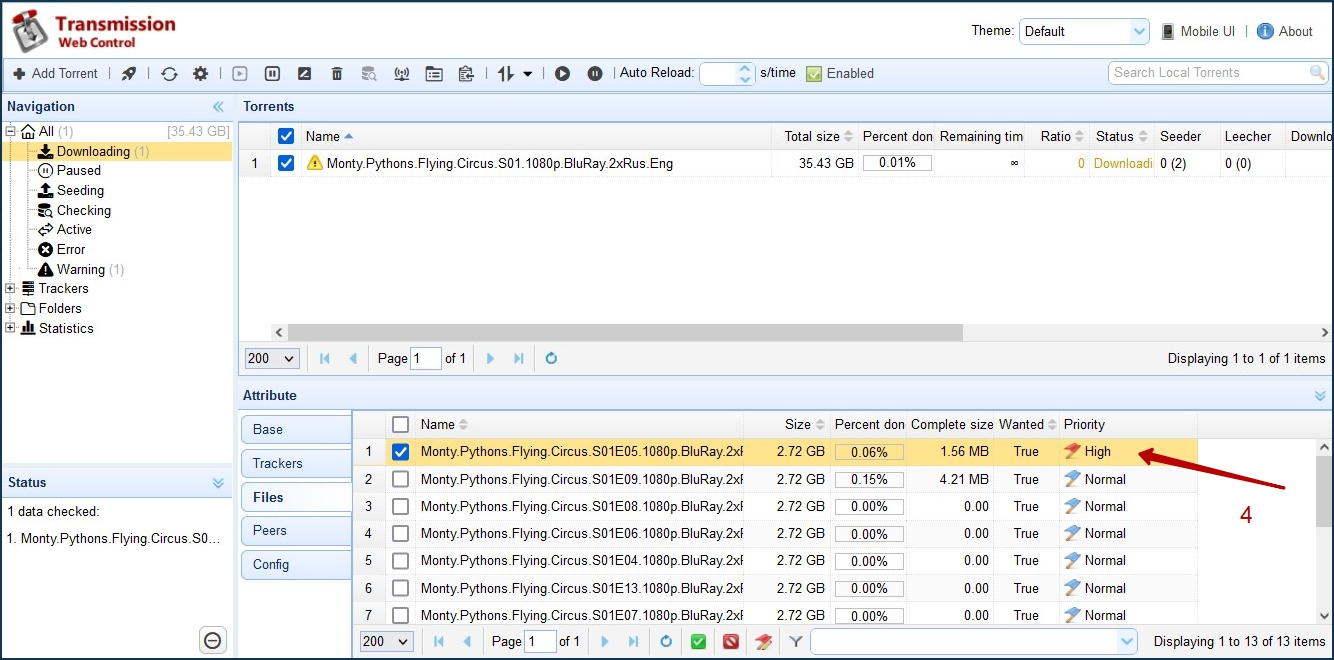
Task: Sort torrents by Total size column
Action: tap(815, 136)
